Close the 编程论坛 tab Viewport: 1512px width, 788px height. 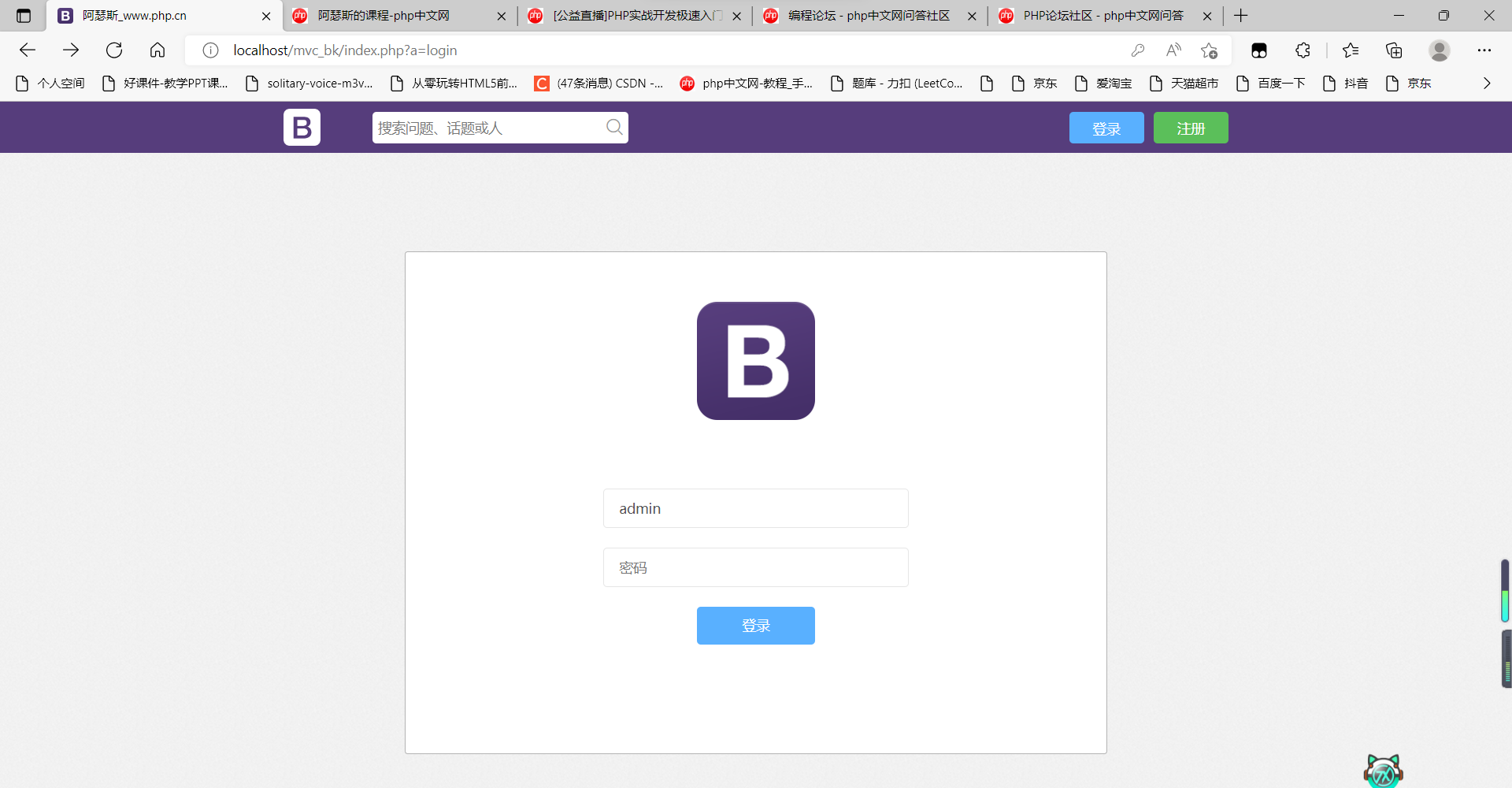pos(972,16)
